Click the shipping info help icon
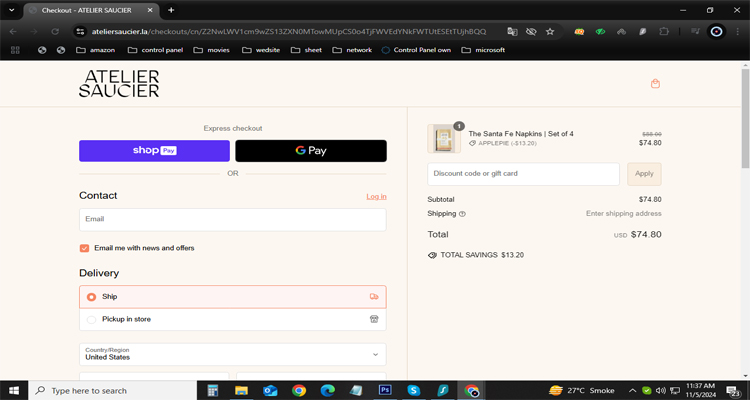 point(462,214)
